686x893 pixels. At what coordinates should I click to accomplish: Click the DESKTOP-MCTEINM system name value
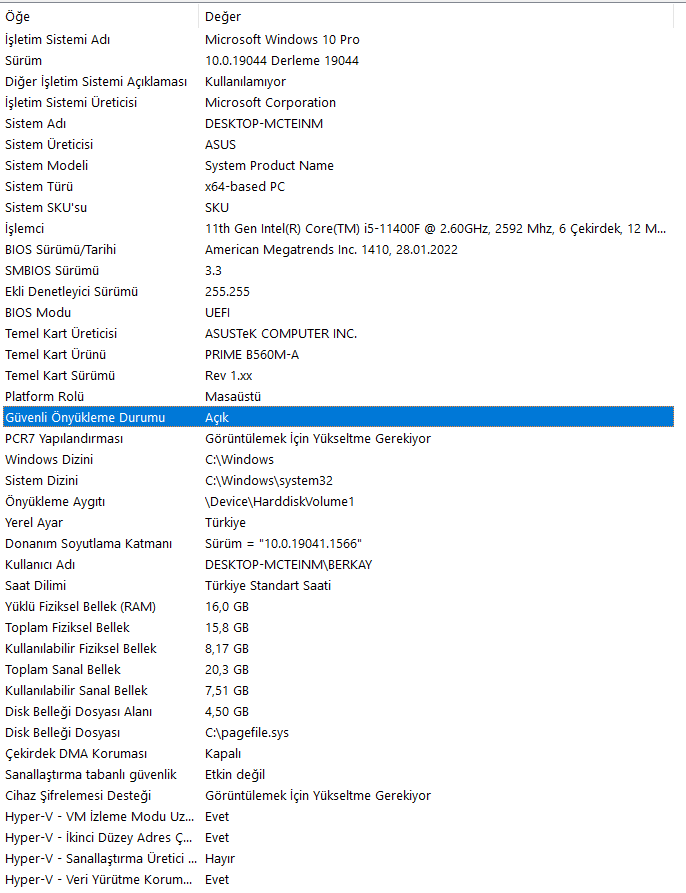point(264,124)
